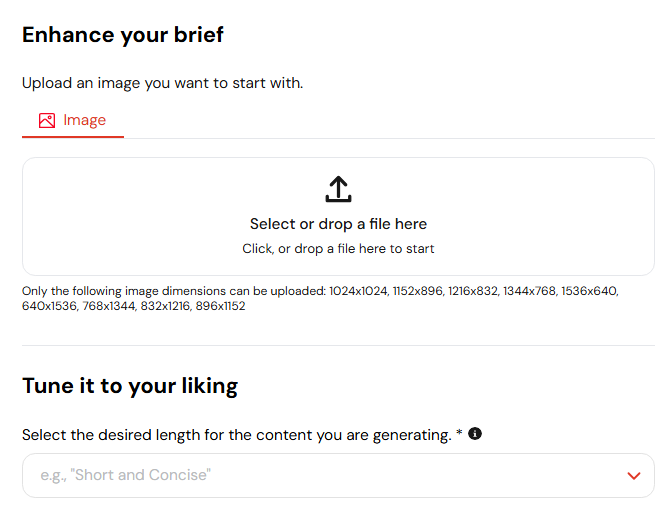Click the "Tune it to your liking" heading

click(130, 386)
